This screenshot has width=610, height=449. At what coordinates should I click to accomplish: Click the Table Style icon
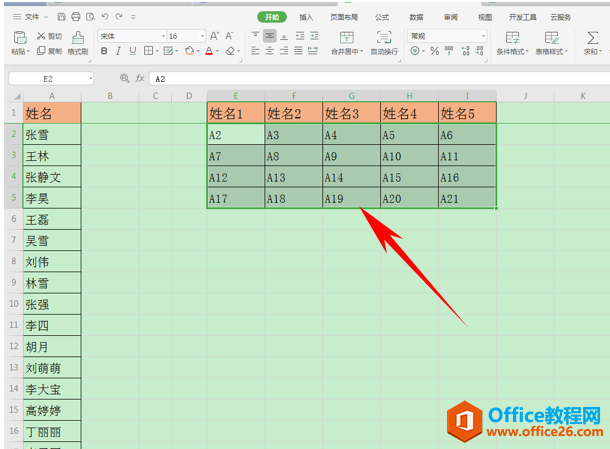point(551,38)
